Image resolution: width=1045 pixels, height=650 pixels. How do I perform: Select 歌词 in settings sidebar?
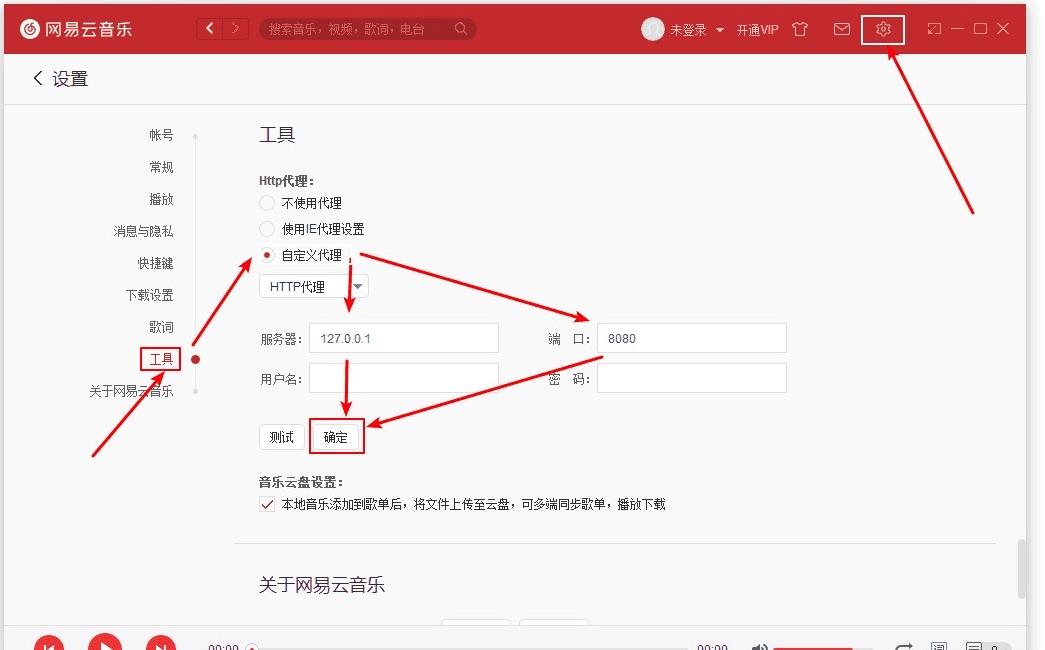click(161, 327)
